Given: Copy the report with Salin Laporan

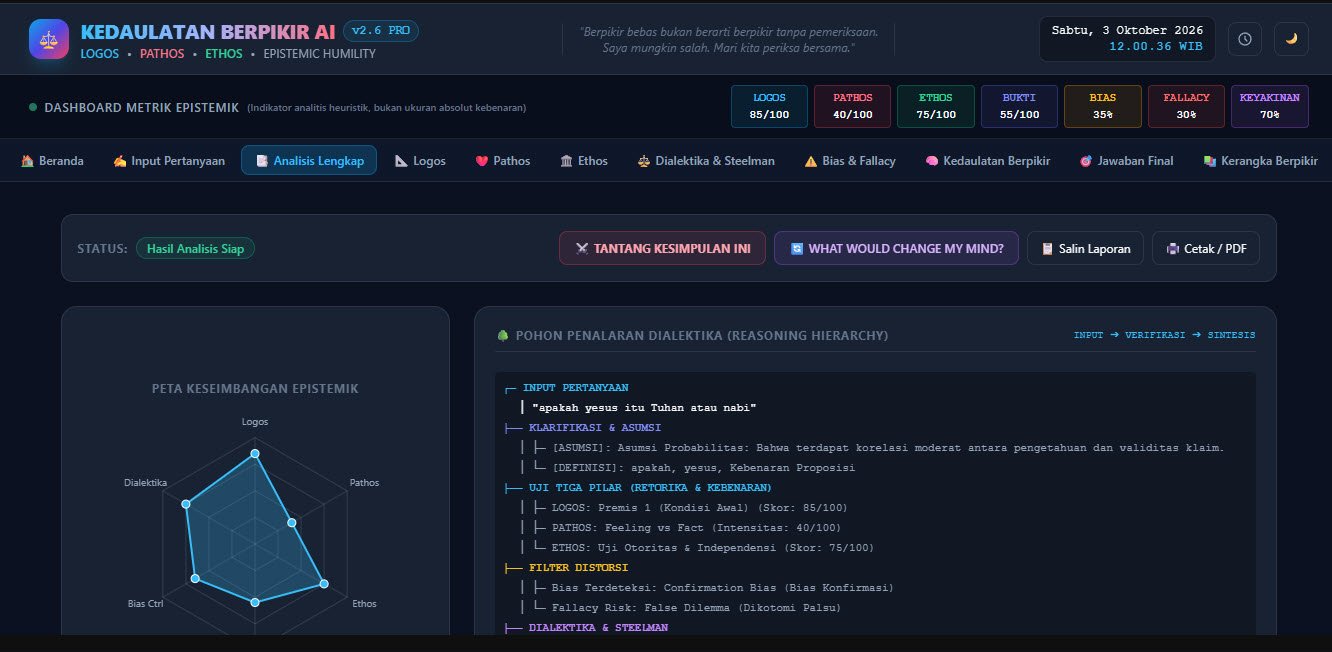Looking at the screenshot, I should tap(1086, 248).
